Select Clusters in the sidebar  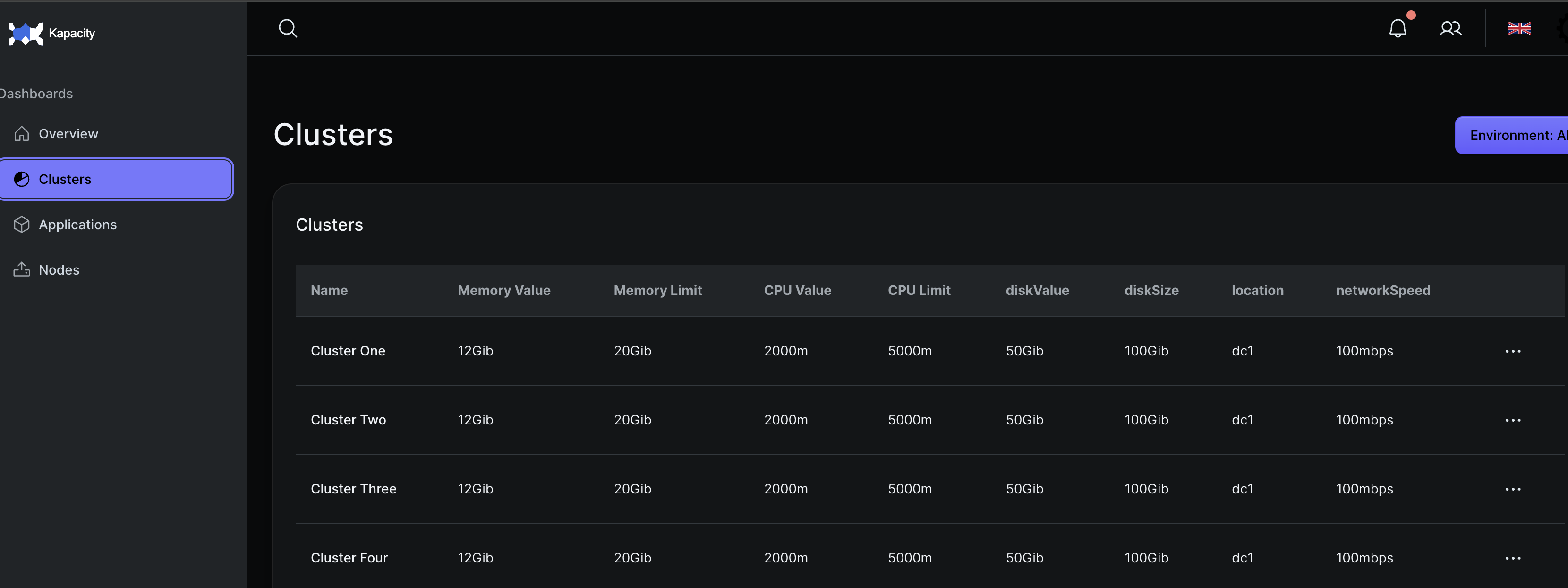click(116, 179)
